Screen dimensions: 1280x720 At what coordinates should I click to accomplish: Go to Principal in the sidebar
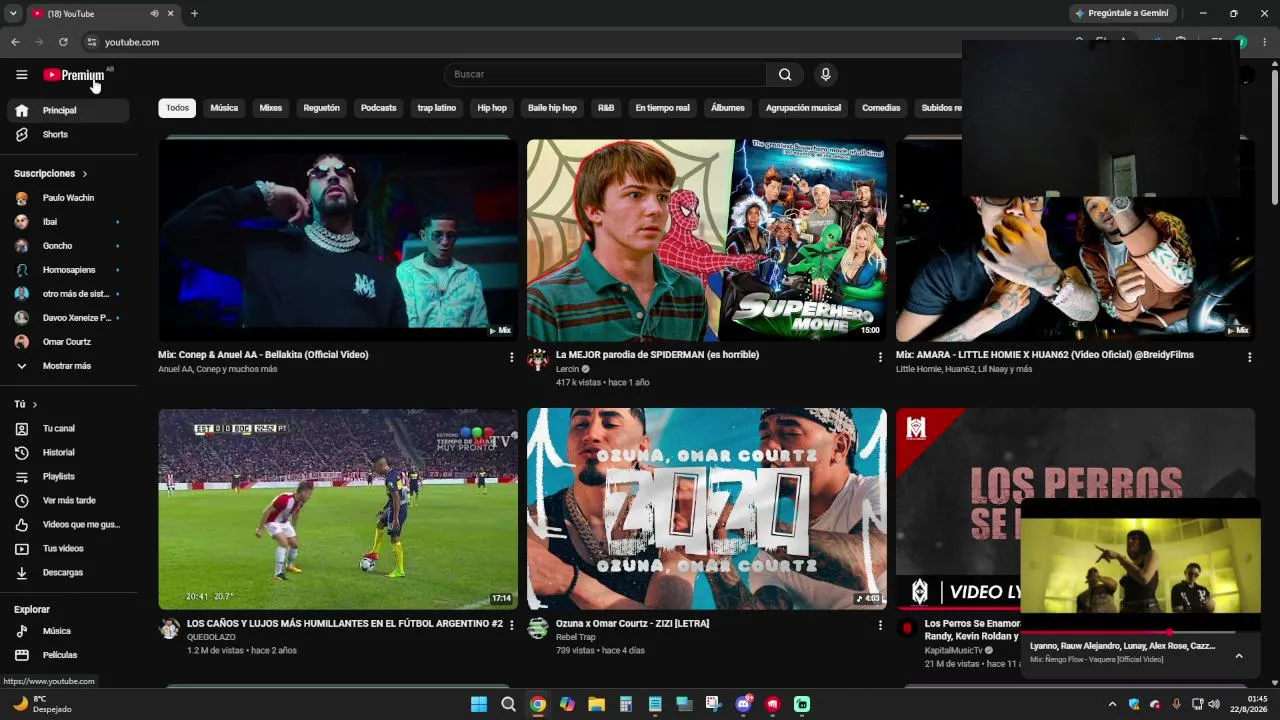68,110
